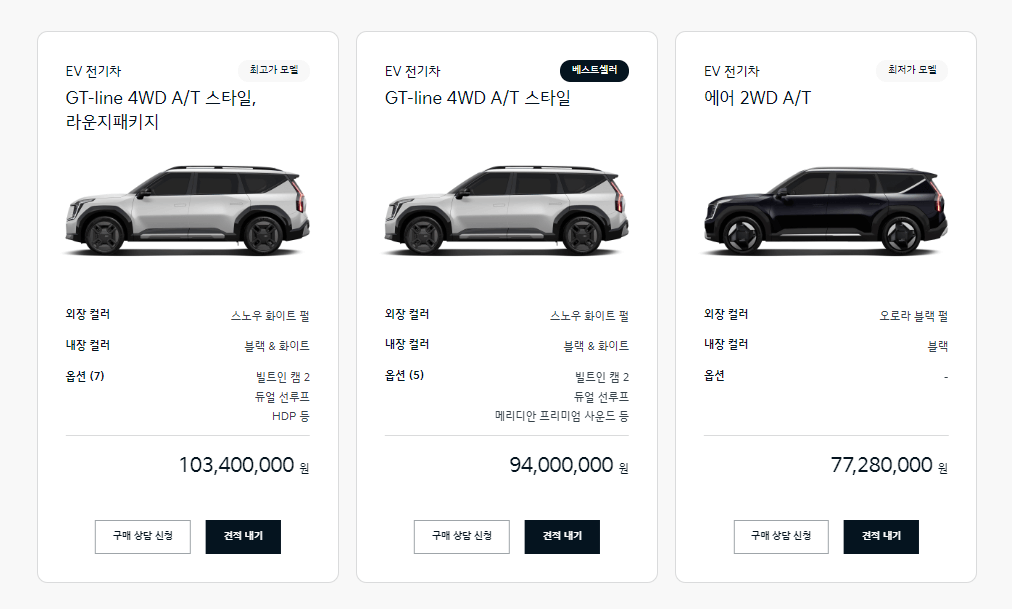The width and height of the screenshot is (1012, 609).
Task: Click 견적 내기 under GT-line 4WD A/T 스타일
Action: (x=562, y=536)
